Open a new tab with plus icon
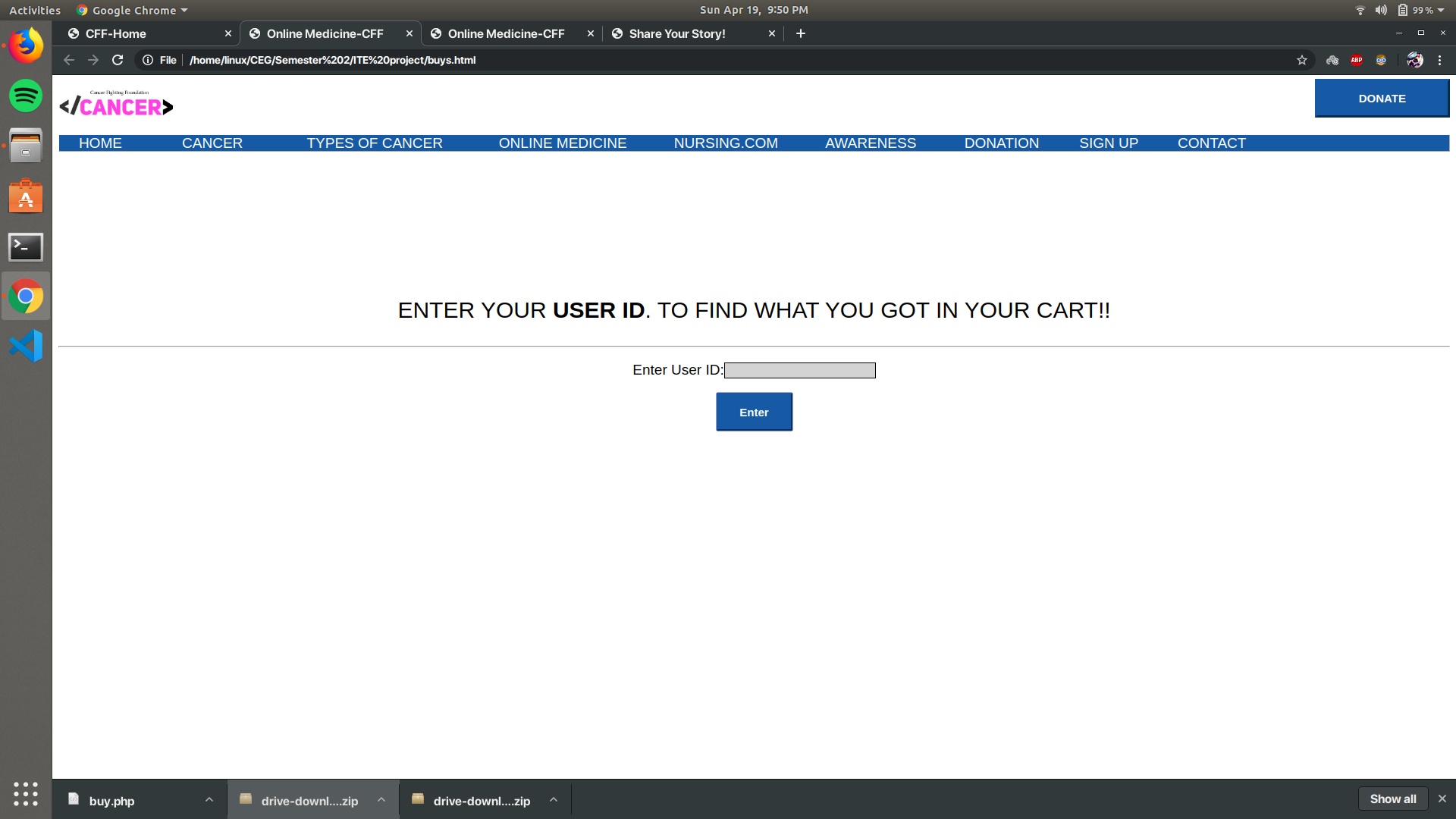 pos(801,33)
